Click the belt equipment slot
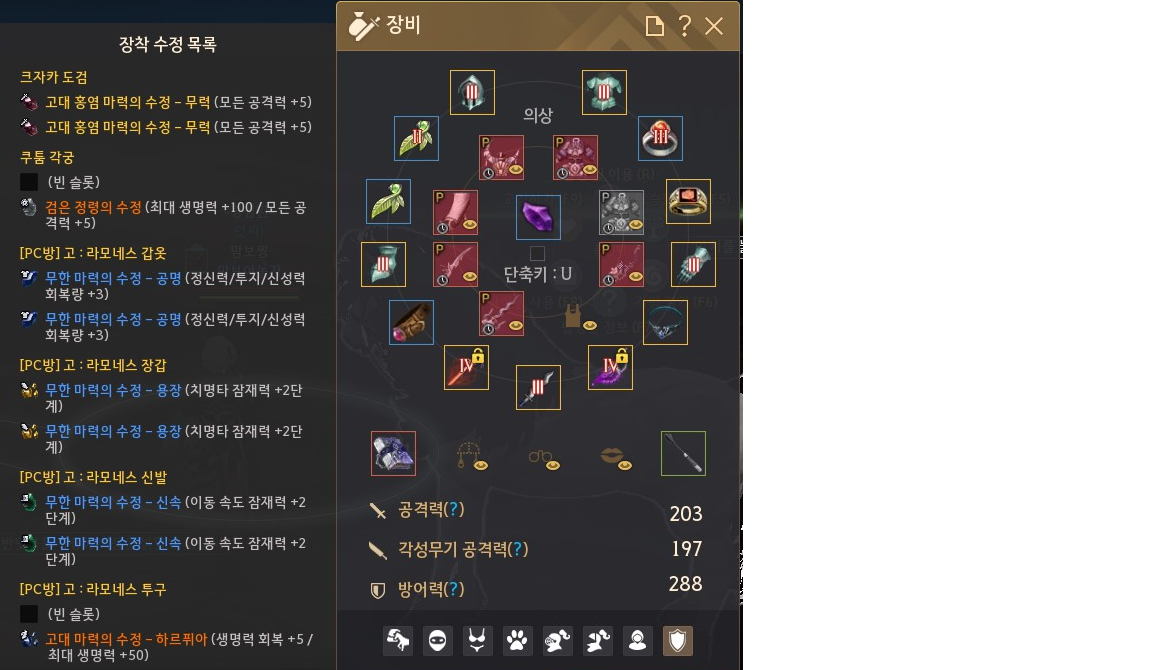This screenshot has width=1152, height=670. [411, 323]
